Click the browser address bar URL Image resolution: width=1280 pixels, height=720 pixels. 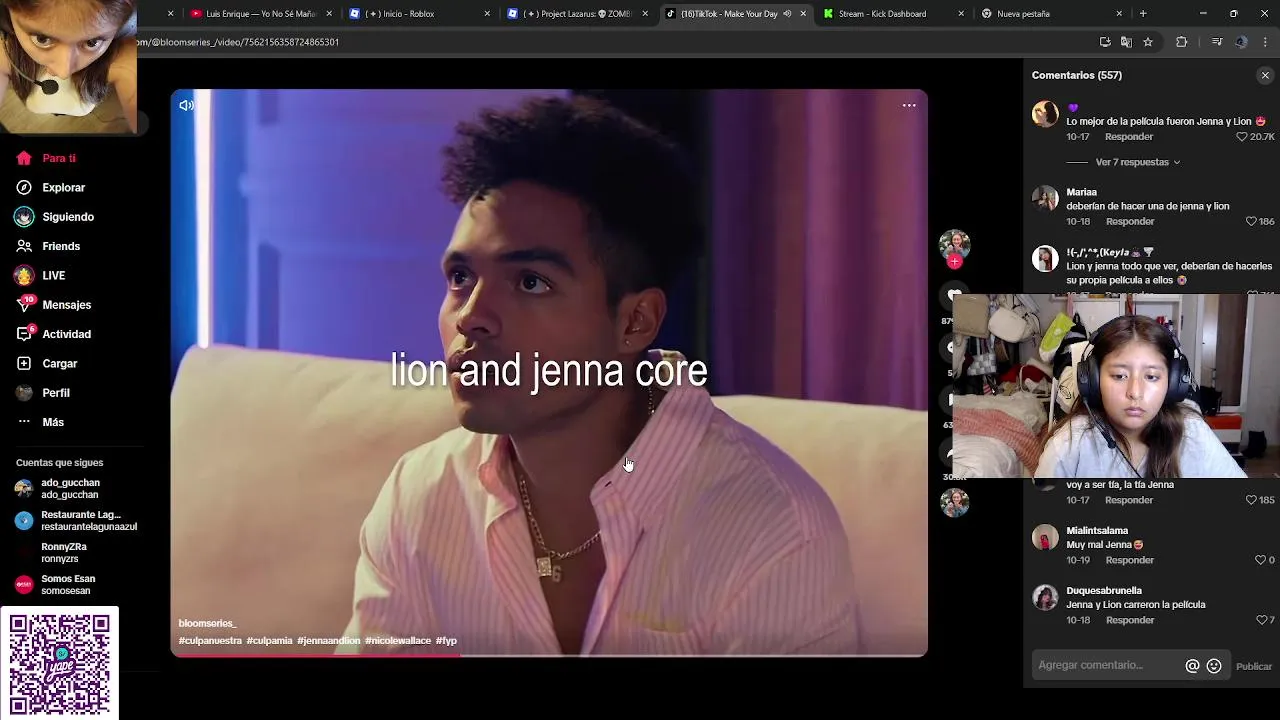[x=238, y=42]
